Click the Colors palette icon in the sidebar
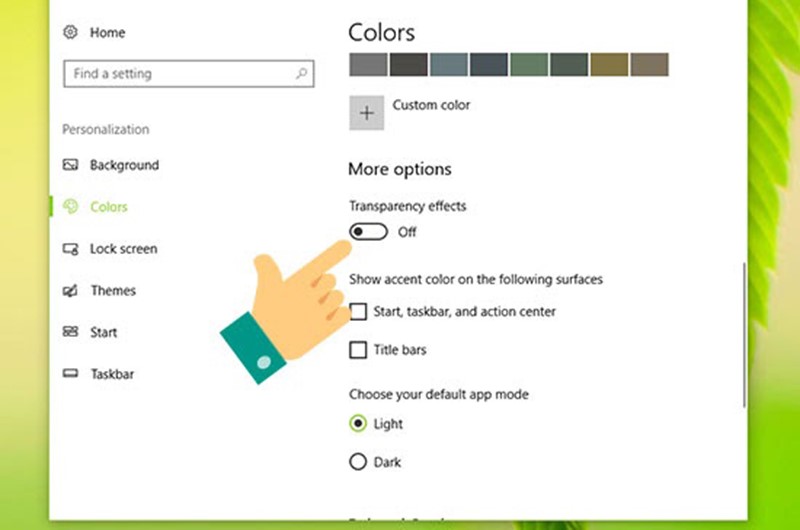The width and height of the screenshot is (800, 530). pos(70,207)
